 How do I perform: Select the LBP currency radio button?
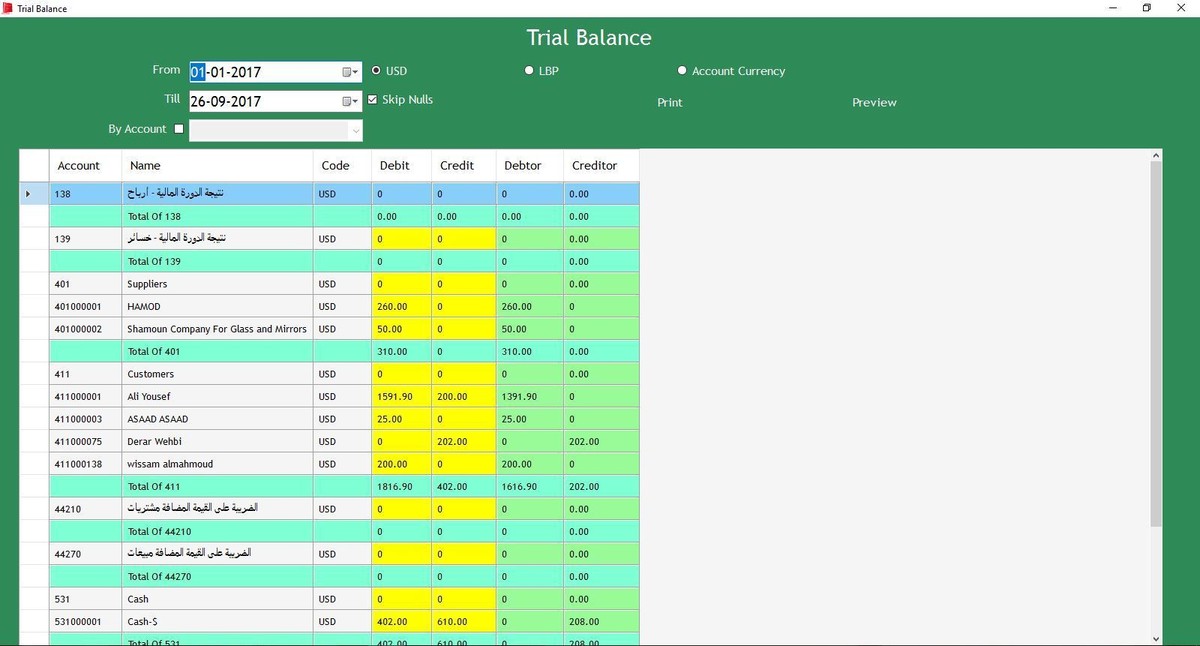[x=529, y=71]
